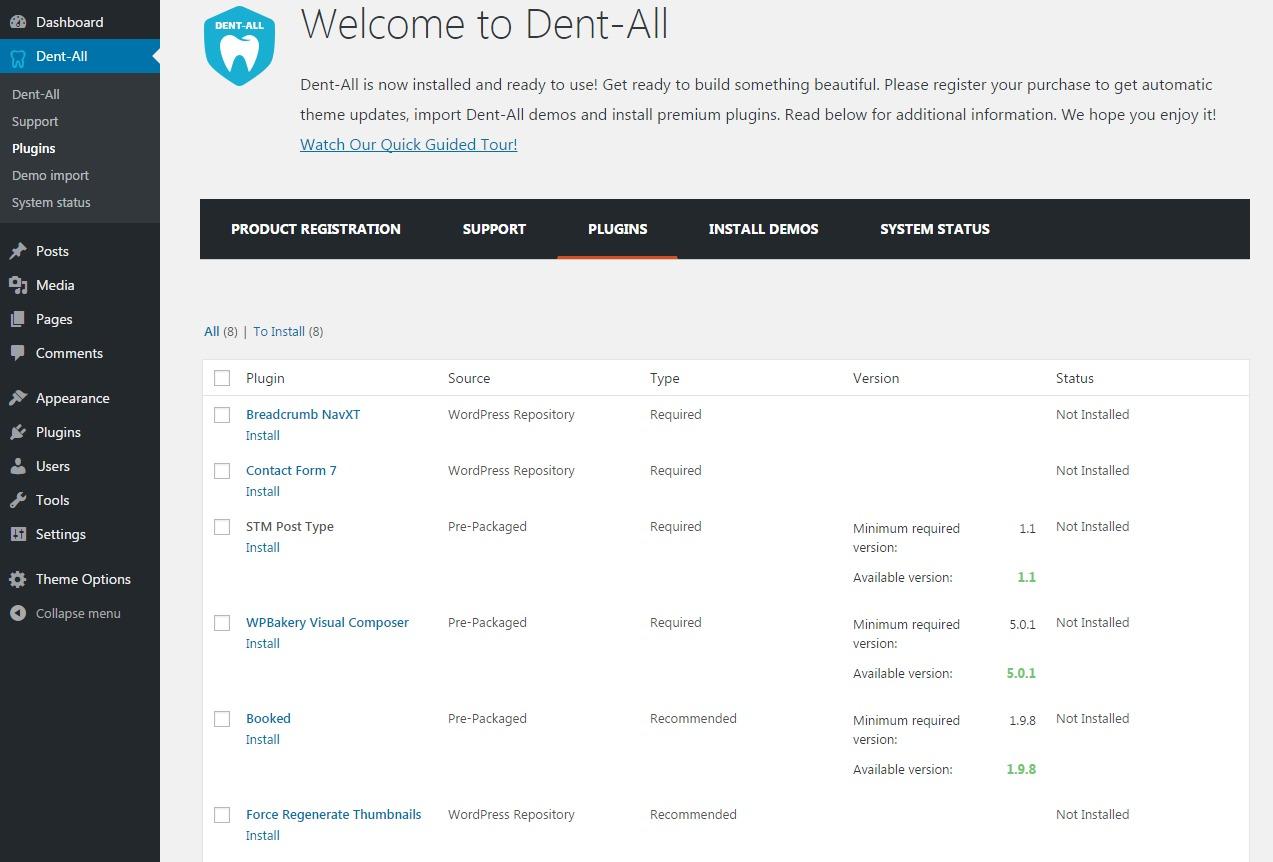
Task: Check the WPBakery Visual Composer checkbox
Action: [x=222, y=623]
